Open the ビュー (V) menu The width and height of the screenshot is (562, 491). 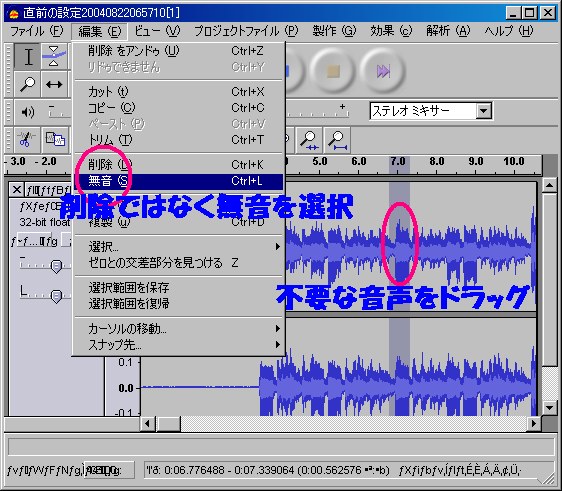(x=157, y=32)
